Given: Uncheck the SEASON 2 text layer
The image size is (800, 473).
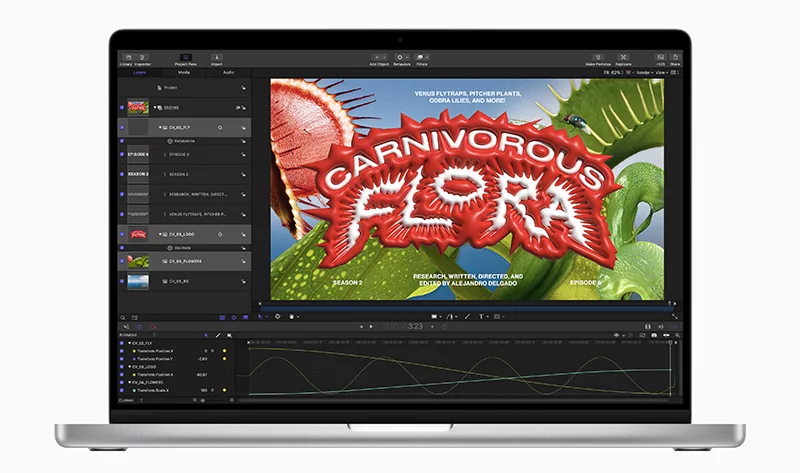Looking at the screenshot, I should coord(122,174).
